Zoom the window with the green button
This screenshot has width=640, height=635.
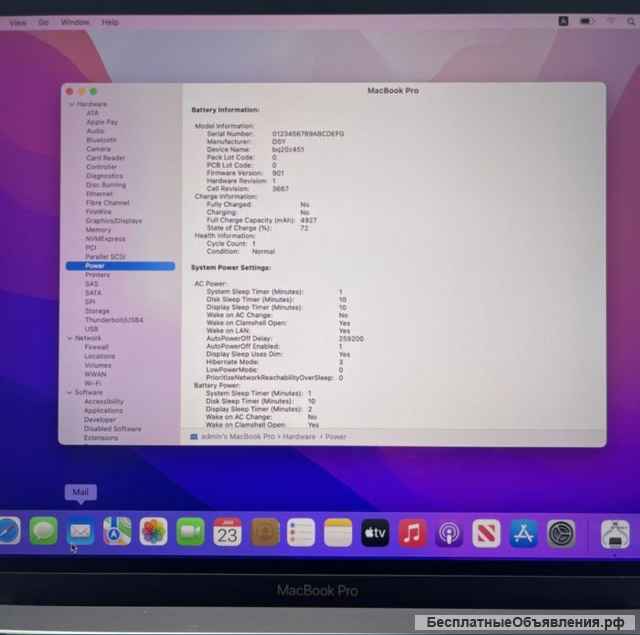coord(93,91)
